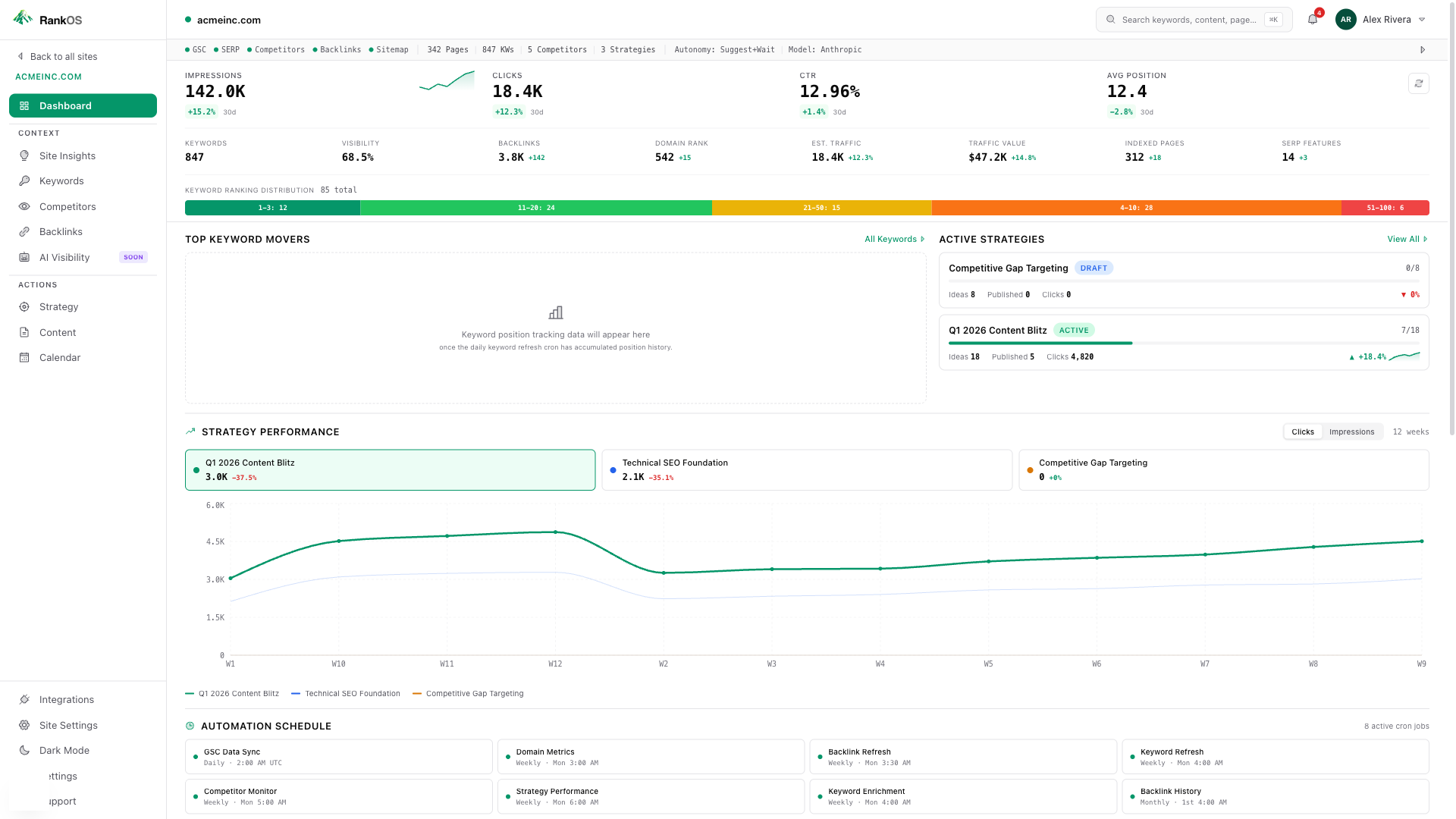Viewport: 1456px width, 819px height.
Task: Click the Site Insights sidebar icon
Action: [x=25, y=155]
